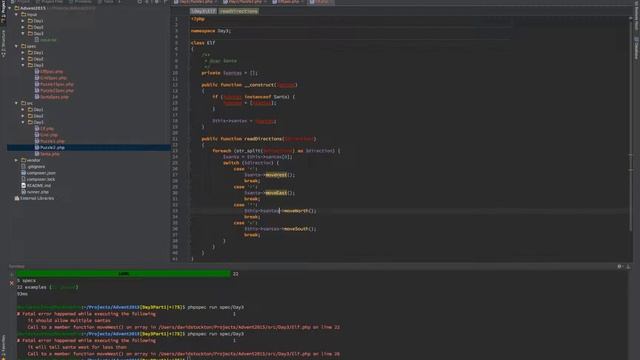
Task: Open the Structure tool window tab
Action: [3, 44]
